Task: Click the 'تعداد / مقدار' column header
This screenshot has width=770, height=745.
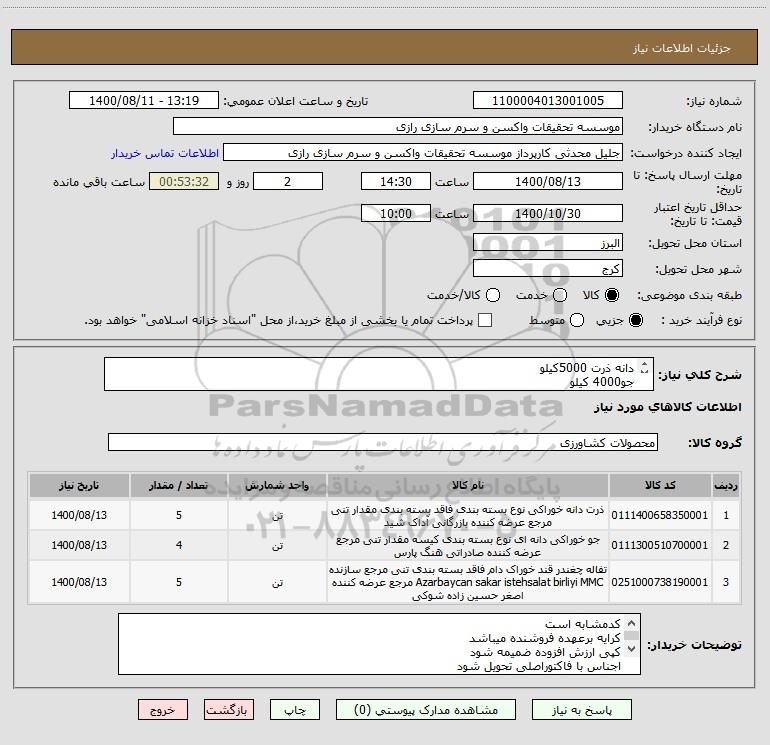Action: (x=179, y=485)
